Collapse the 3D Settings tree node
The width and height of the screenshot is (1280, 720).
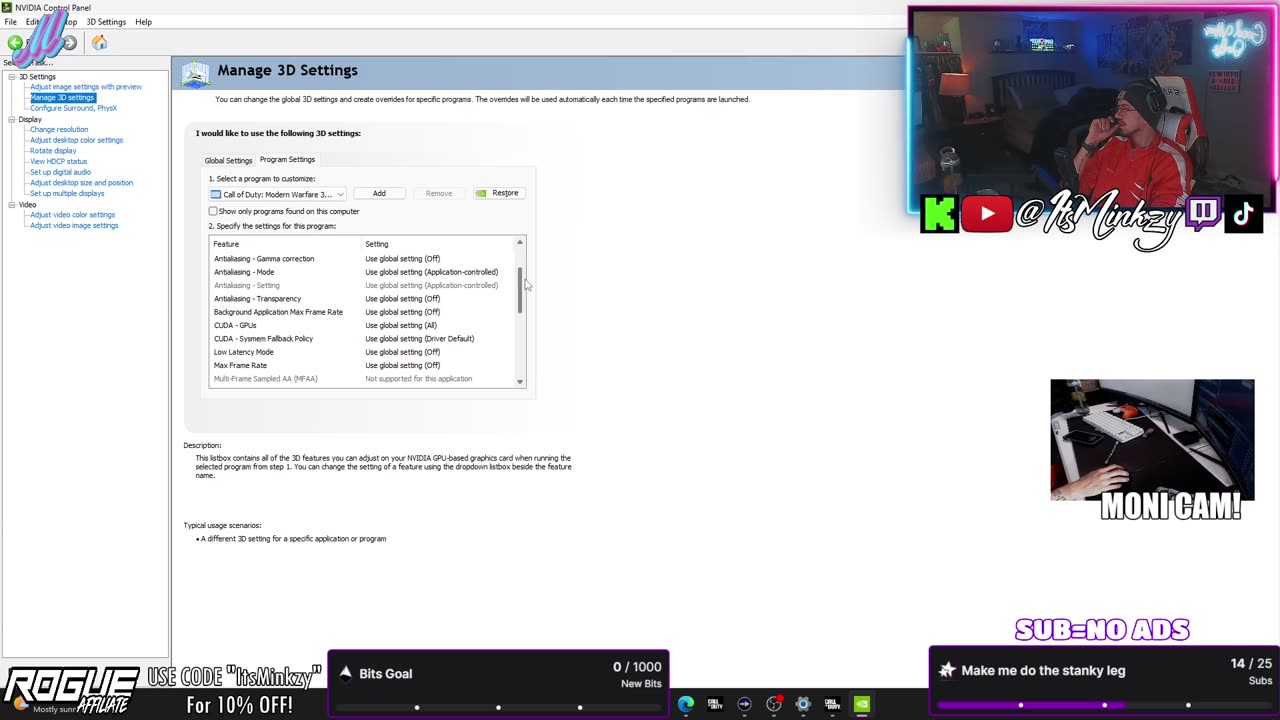click(x=12, y=77)
